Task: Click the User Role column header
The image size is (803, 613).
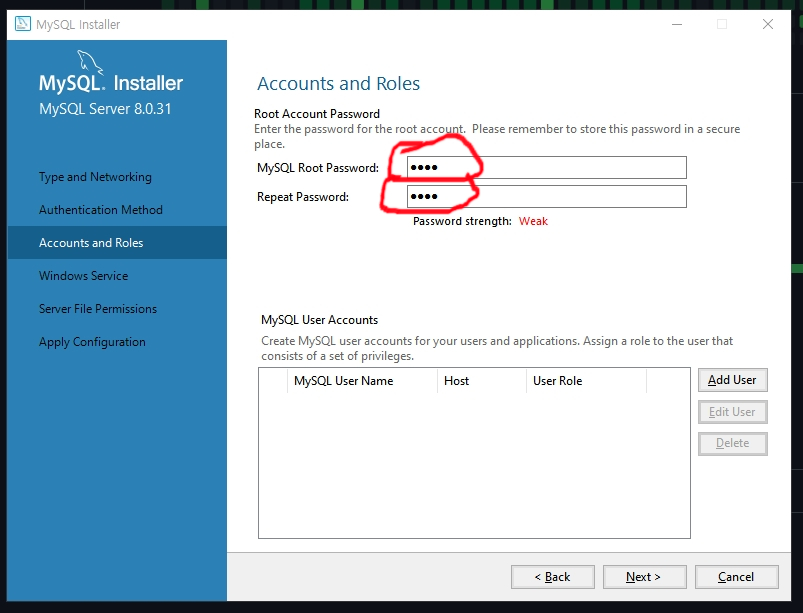Action: click(586, 381)
